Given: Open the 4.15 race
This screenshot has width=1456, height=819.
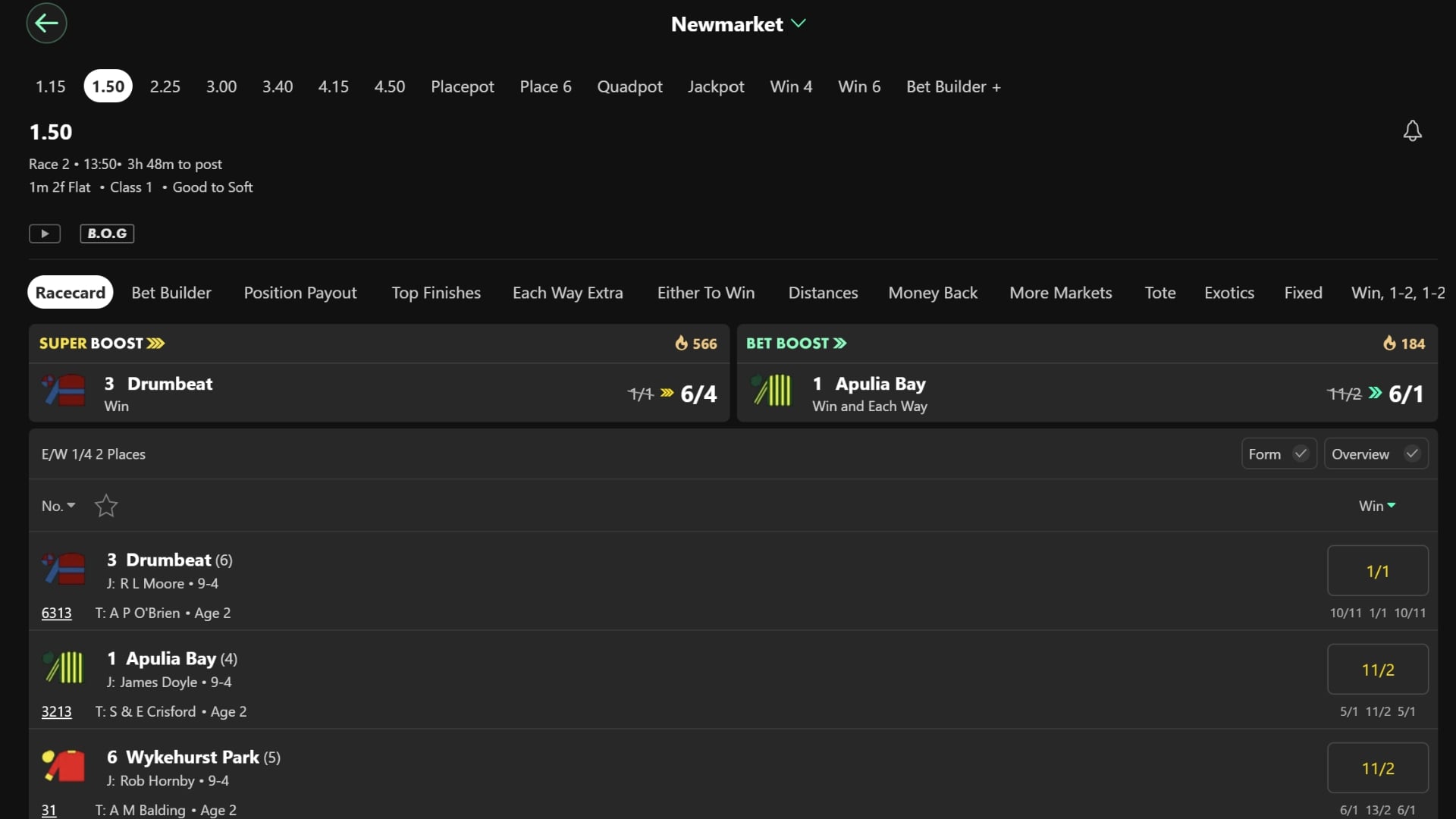Looking at the screenshot, I should 334,86.
